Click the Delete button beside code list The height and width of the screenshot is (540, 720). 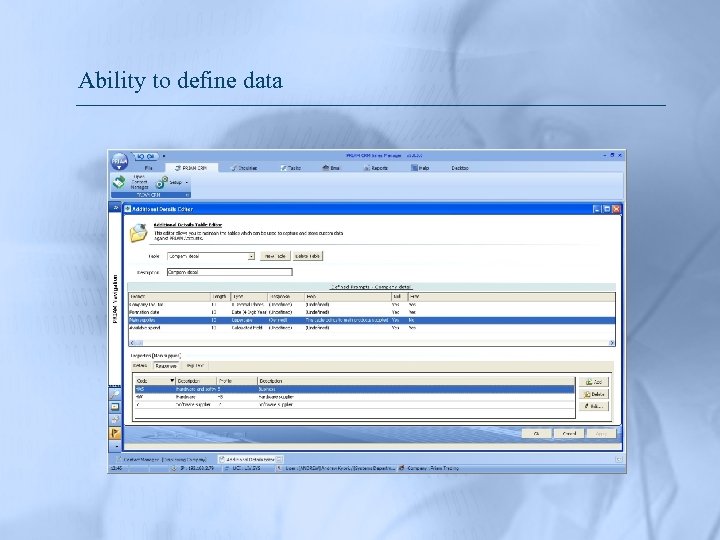(594, 394)
